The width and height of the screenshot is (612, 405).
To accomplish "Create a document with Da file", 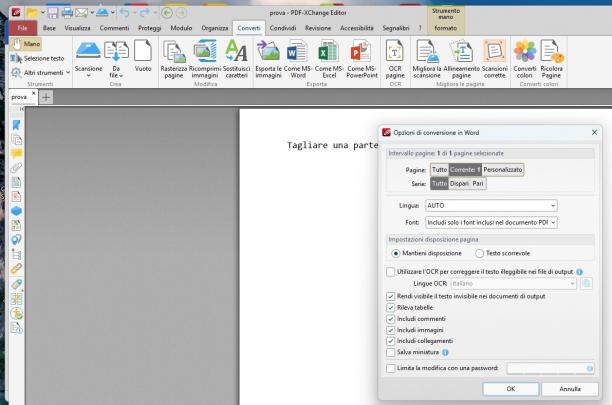I will (116, 59).
